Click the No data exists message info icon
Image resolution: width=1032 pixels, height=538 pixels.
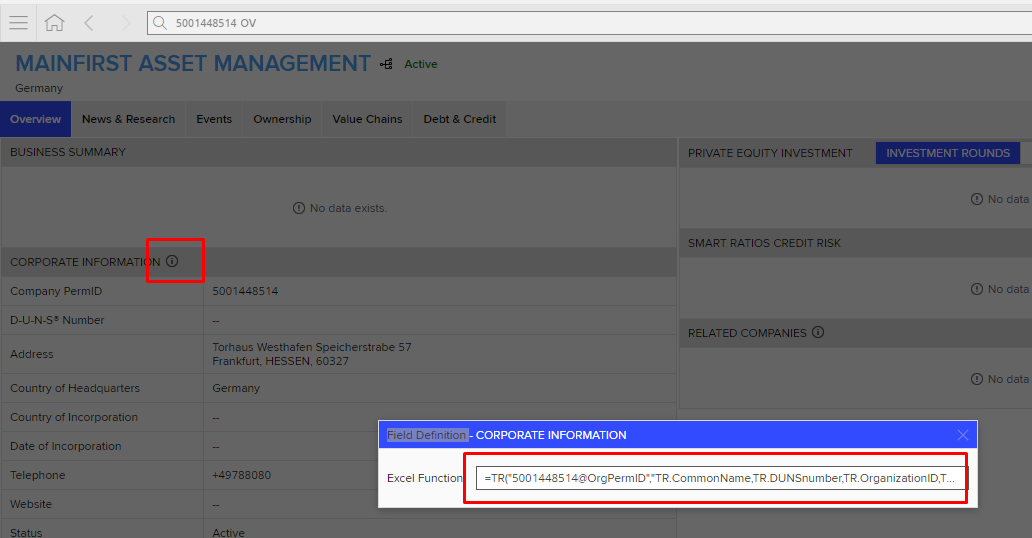(x=299, y=208)
